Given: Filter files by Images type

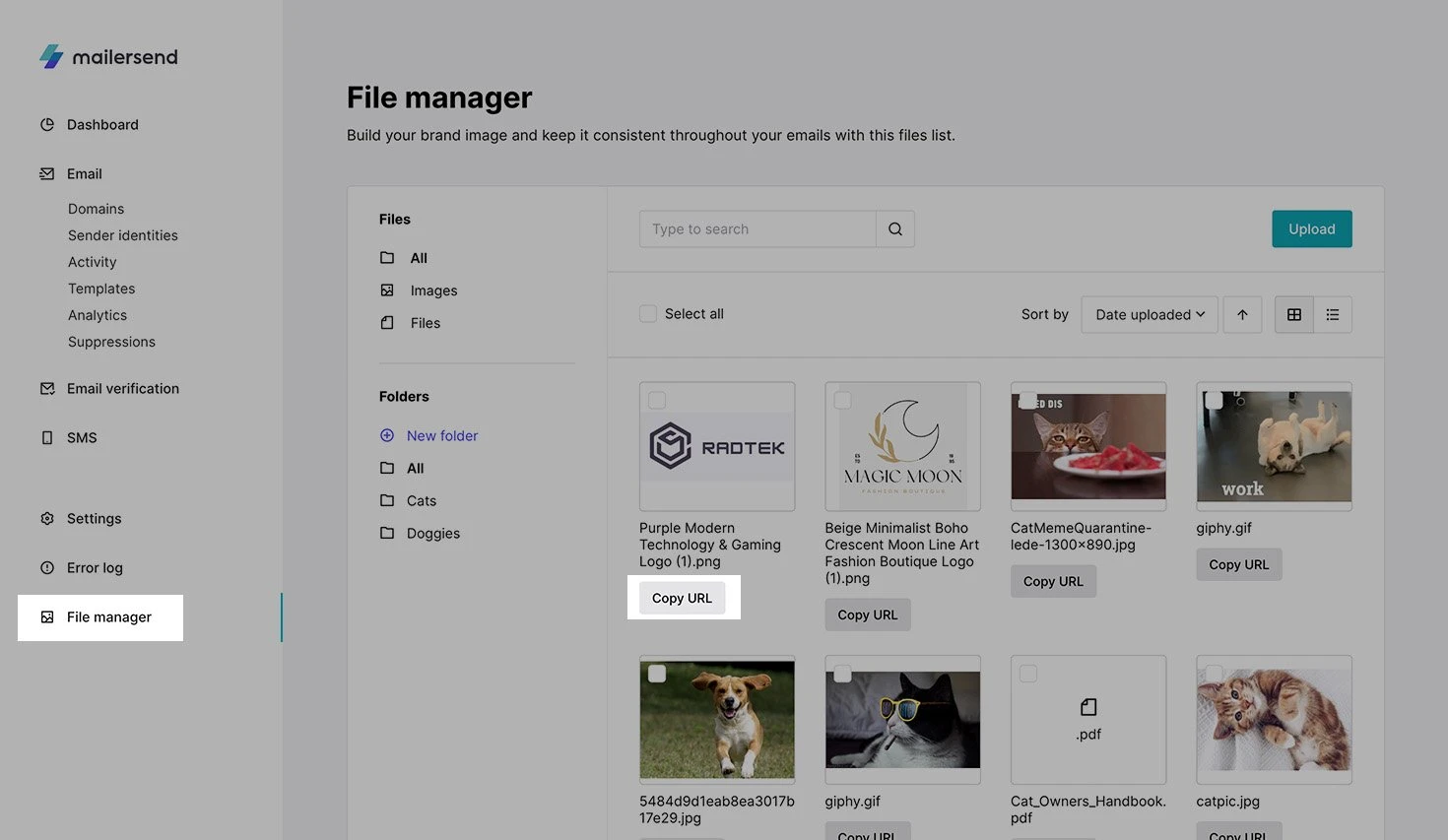Looking at the screenshot, I should pos(433,291).
